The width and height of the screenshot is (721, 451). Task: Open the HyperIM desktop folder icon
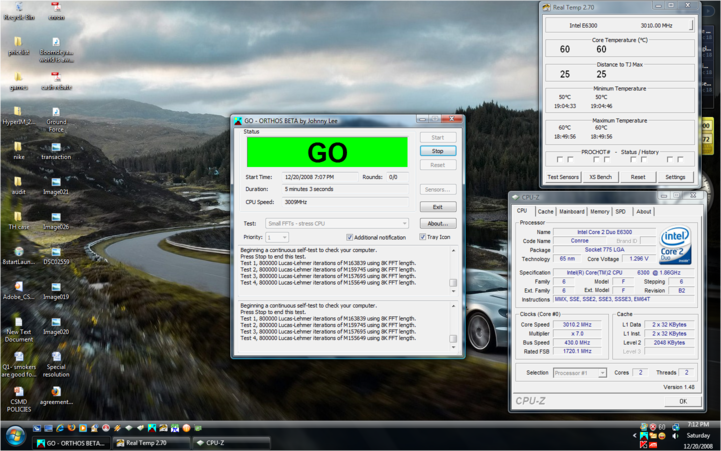18,112
